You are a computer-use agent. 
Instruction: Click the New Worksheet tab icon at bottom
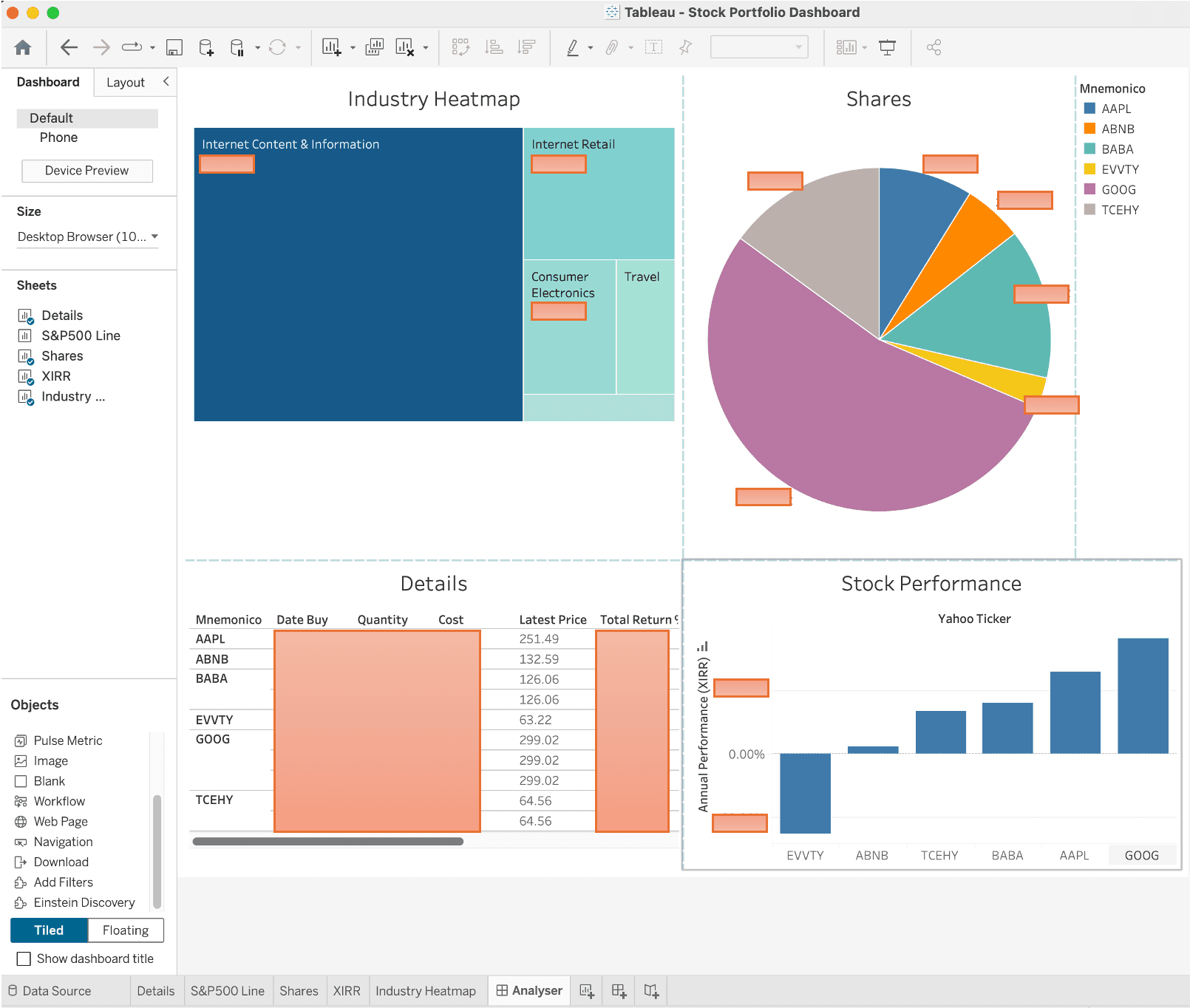tap(587, 991)
